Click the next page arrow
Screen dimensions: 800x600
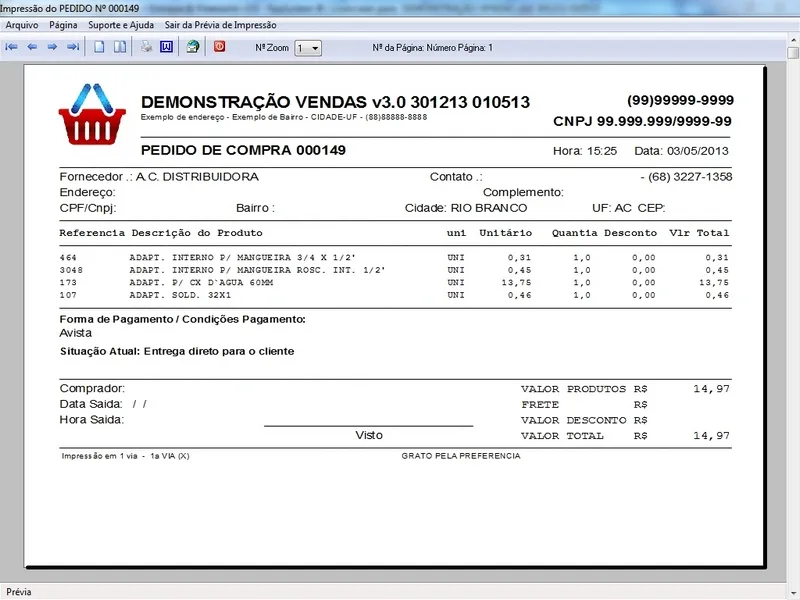52,47
